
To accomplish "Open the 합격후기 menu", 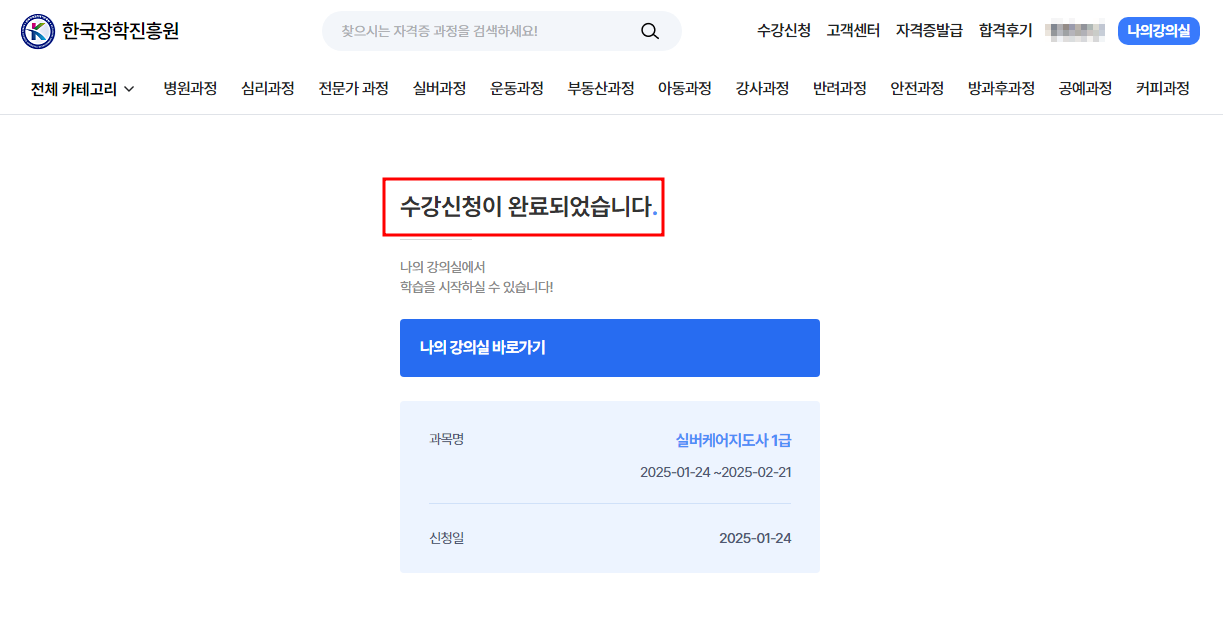I will [1005, 30].
